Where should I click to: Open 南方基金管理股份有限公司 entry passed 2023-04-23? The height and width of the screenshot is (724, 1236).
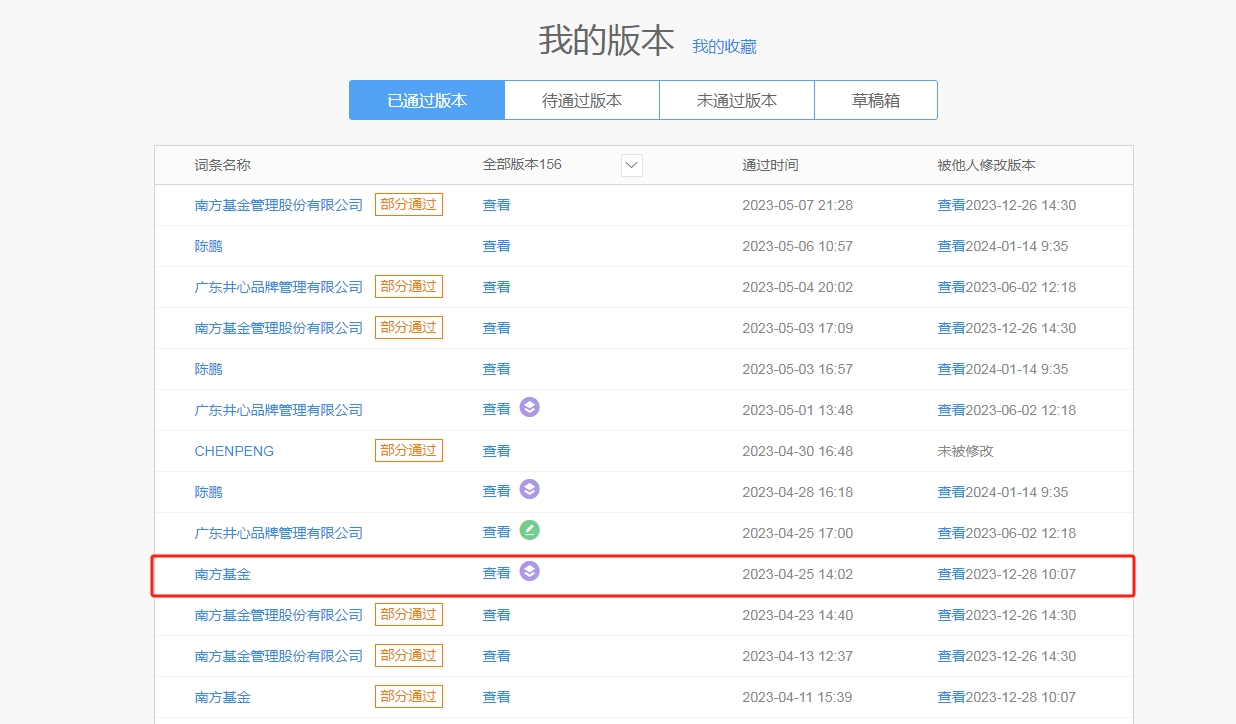click(x=279, y=615)
